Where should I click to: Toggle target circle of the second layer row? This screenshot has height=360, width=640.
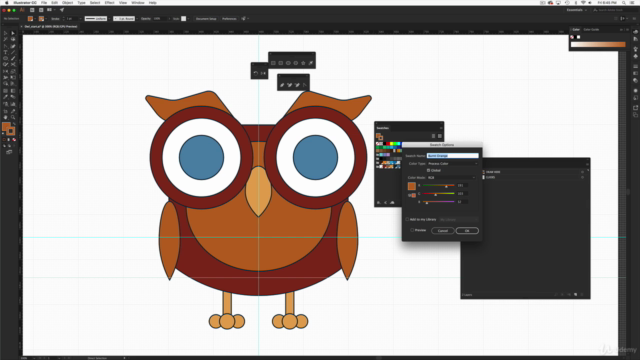coord(582,178)
